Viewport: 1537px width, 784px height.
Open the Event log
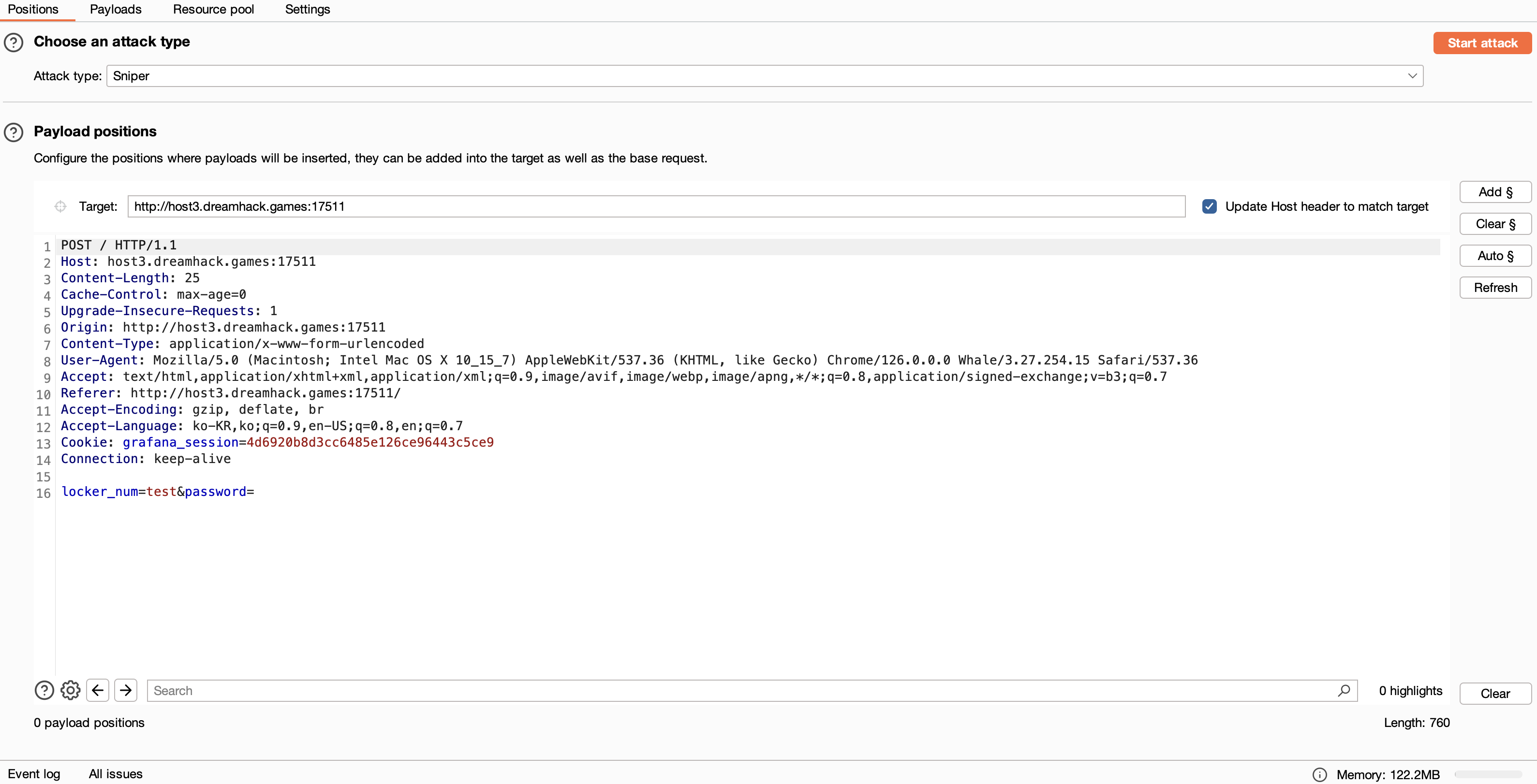pyautogui.click(x=34, y=774)
